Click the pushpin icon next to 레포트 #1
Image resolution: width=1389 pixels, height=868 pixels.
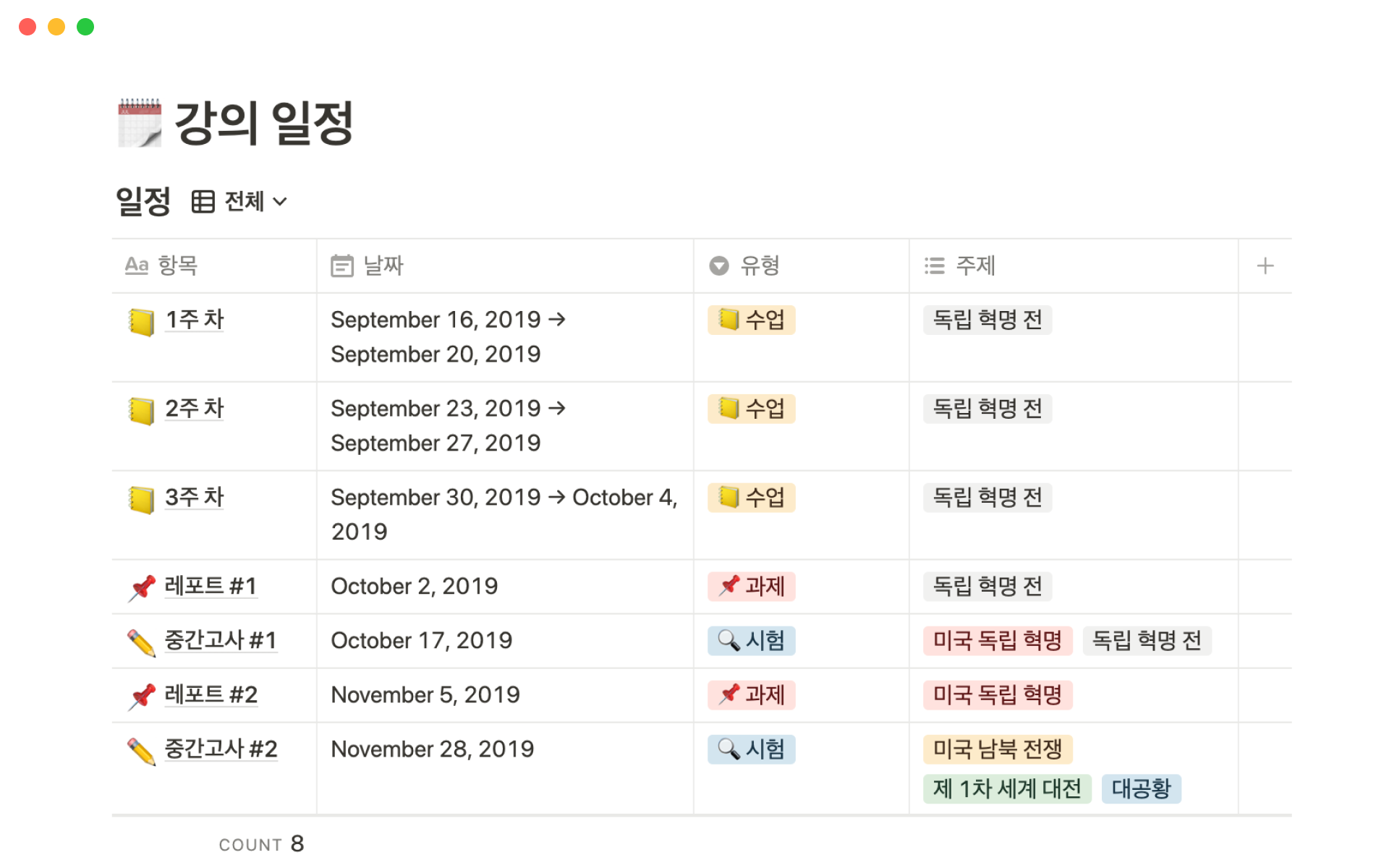coord(143,587)
